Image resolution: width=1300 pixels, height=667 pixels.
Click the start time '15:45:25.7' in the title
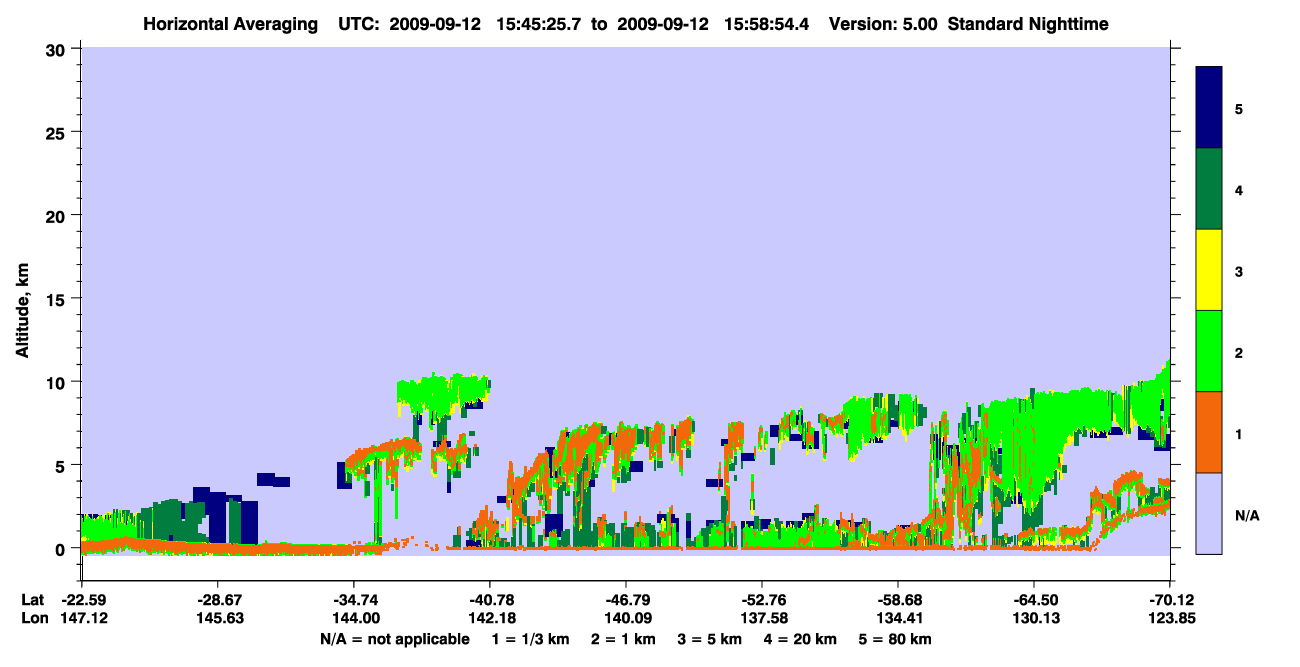coord(540,23)
